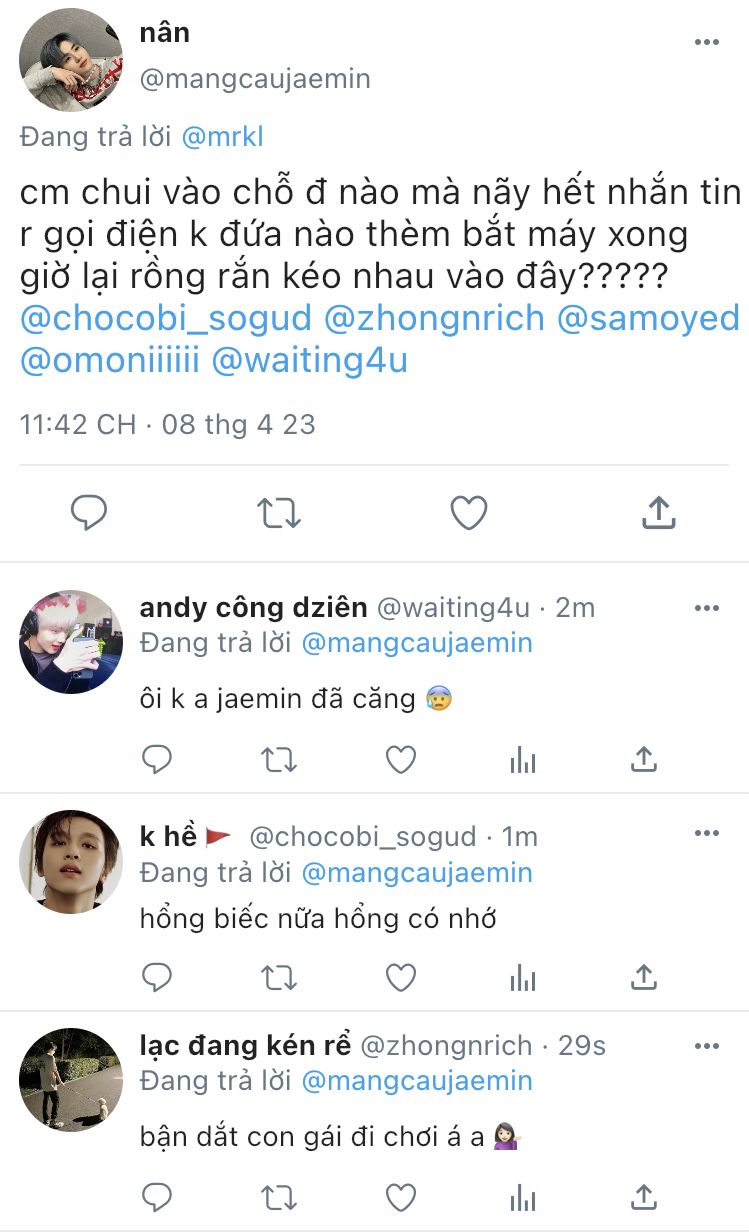Like andy công dziên's reply

(401, 761)
